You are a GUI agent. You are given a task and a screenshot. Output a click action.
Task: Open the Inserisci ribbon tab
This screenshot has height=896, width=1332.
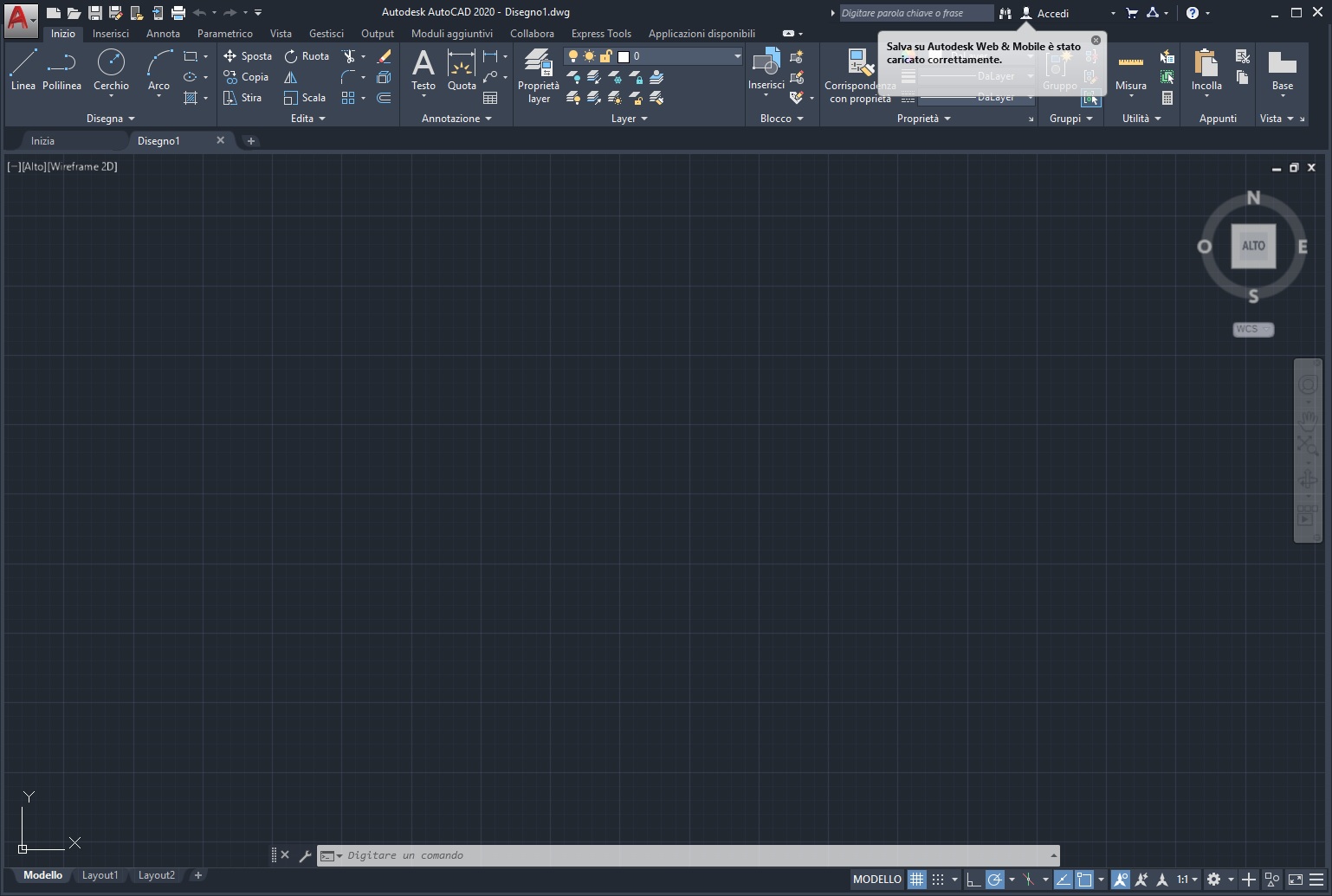[x=111, y=34]
